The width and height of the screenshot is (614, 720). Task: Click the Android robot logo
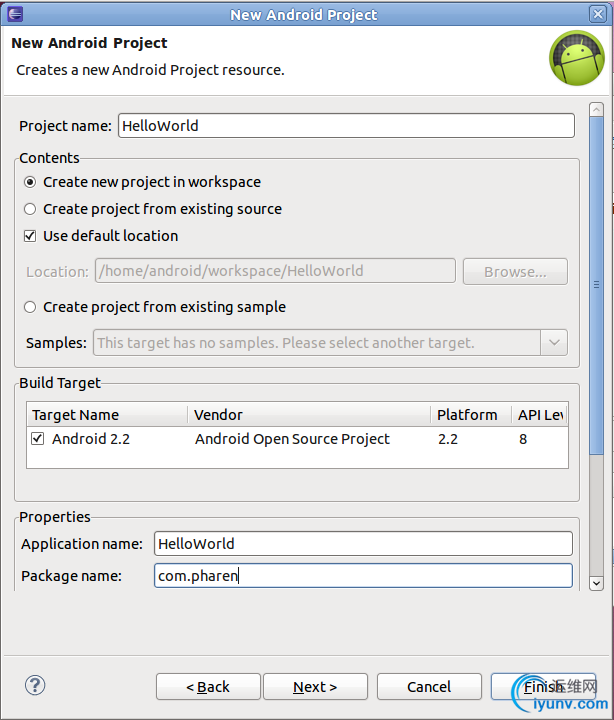[577, 58]
